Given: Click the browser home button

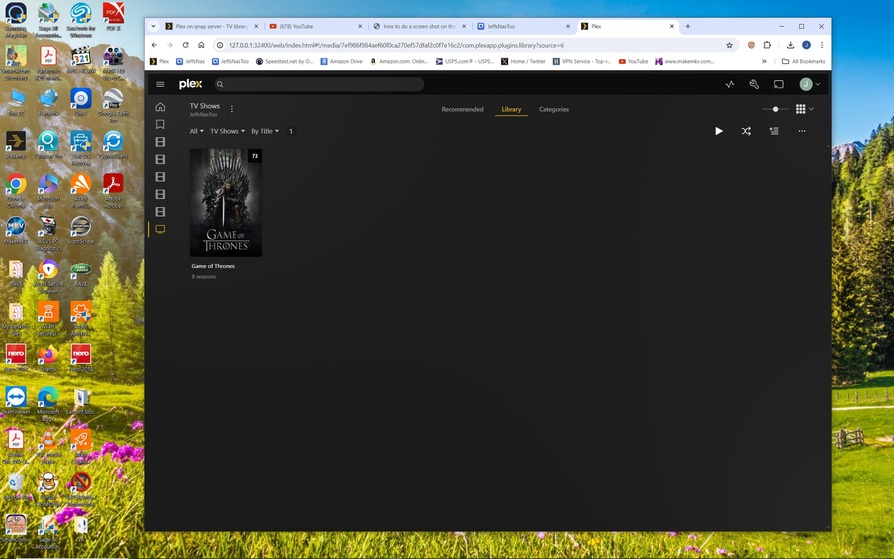Looking at the screenshot, I should pyautogui.click(x=201, y=45).
